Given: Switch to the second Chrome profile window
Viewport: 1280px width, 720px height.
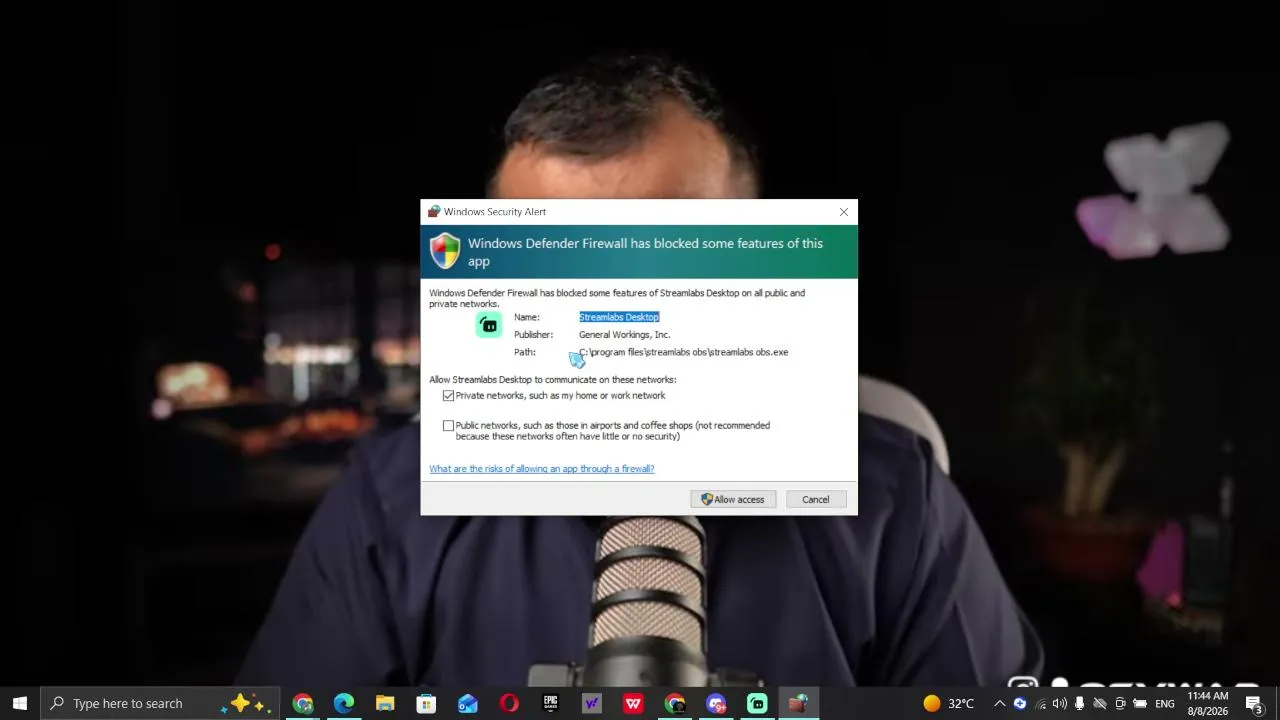Looking at the screenshot, I should coord(675,703).
